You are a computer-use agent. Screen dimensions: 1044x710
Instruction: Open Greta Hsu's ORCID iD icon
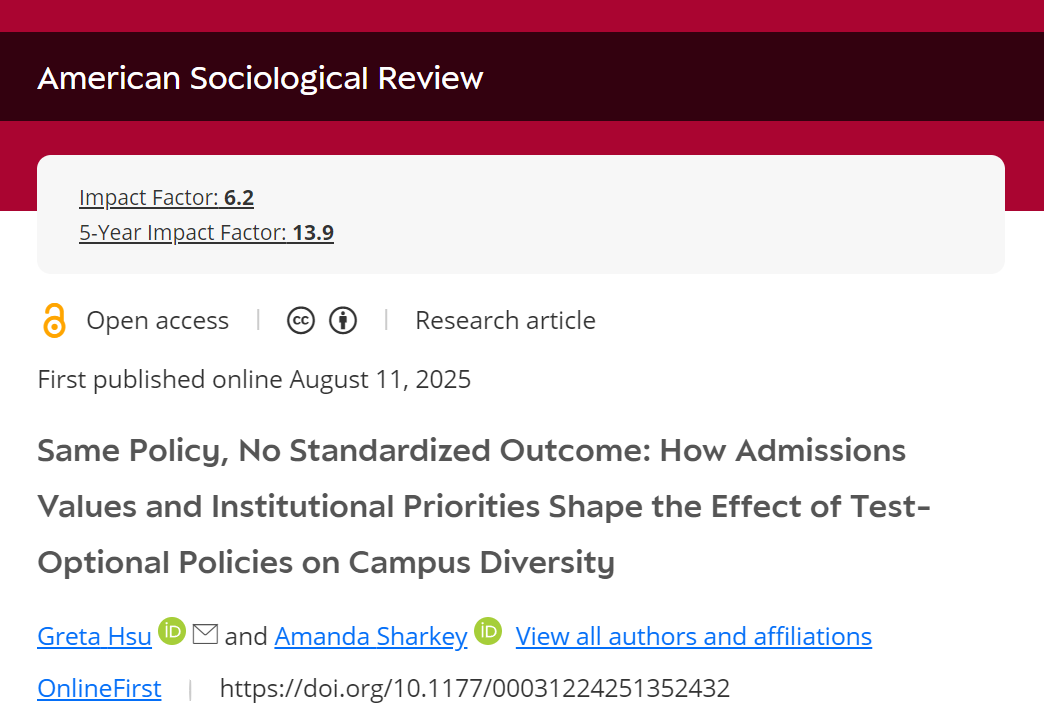pyautogui.click(x=172, y=630)
